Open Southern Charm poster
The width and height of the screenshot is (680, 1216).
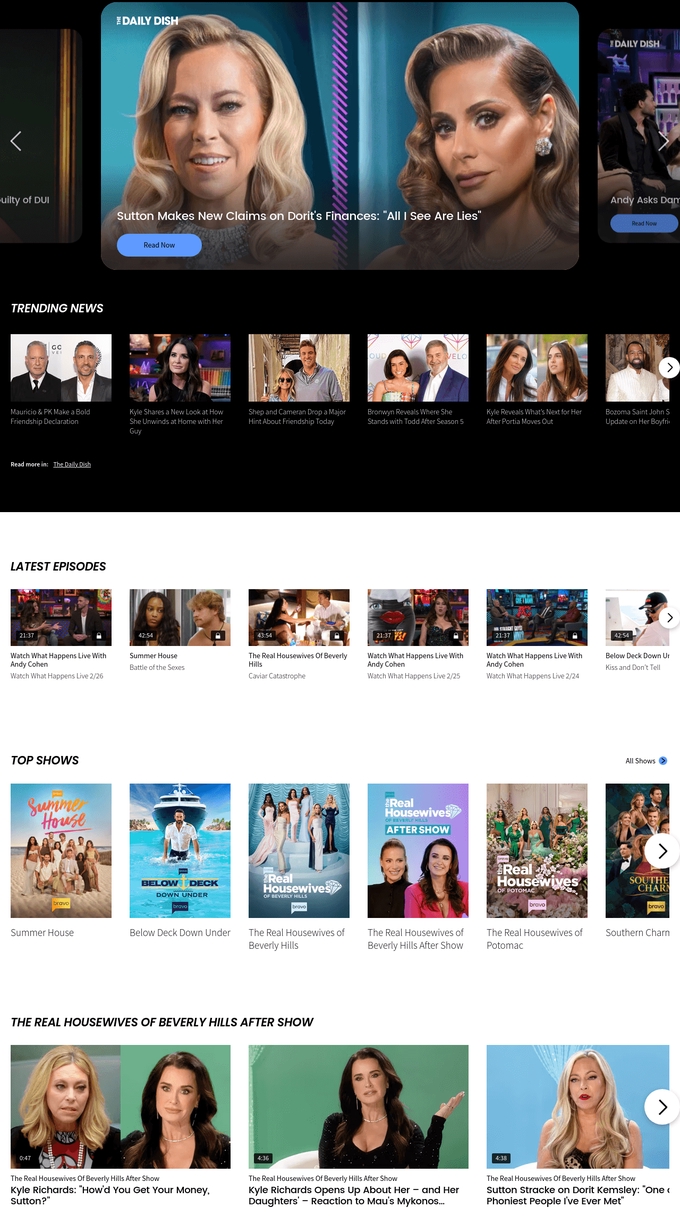pyautogui.click(x=638, y=851)
